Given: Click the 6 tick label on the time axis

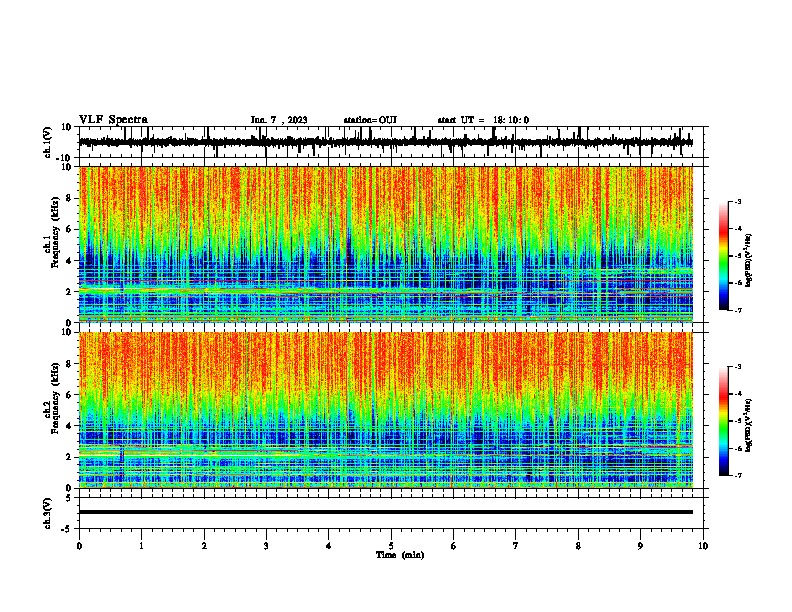Looking at the screenshot, I should [454, 546].
